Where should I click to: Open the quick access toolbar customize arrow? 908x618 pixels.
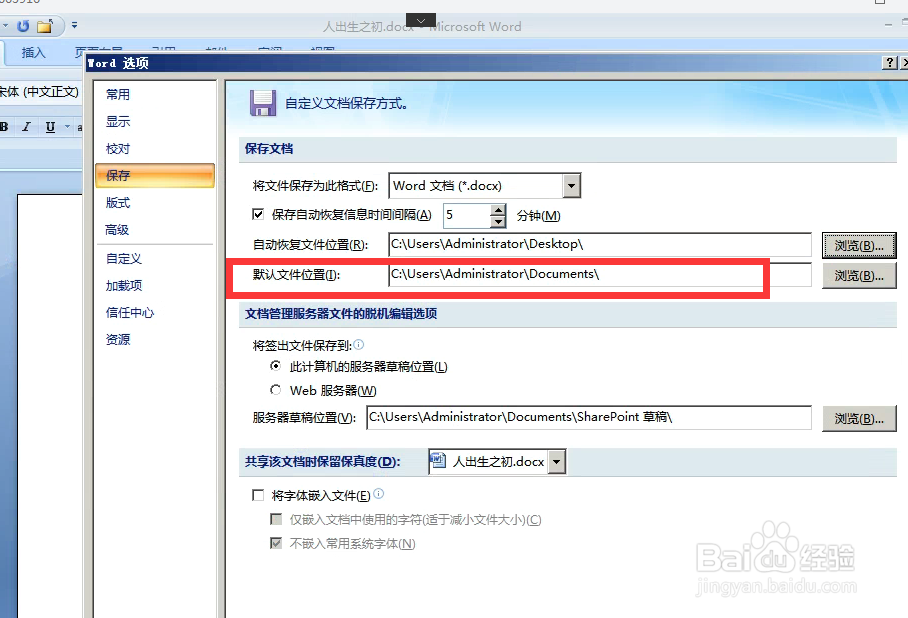[x=74, y=25]
